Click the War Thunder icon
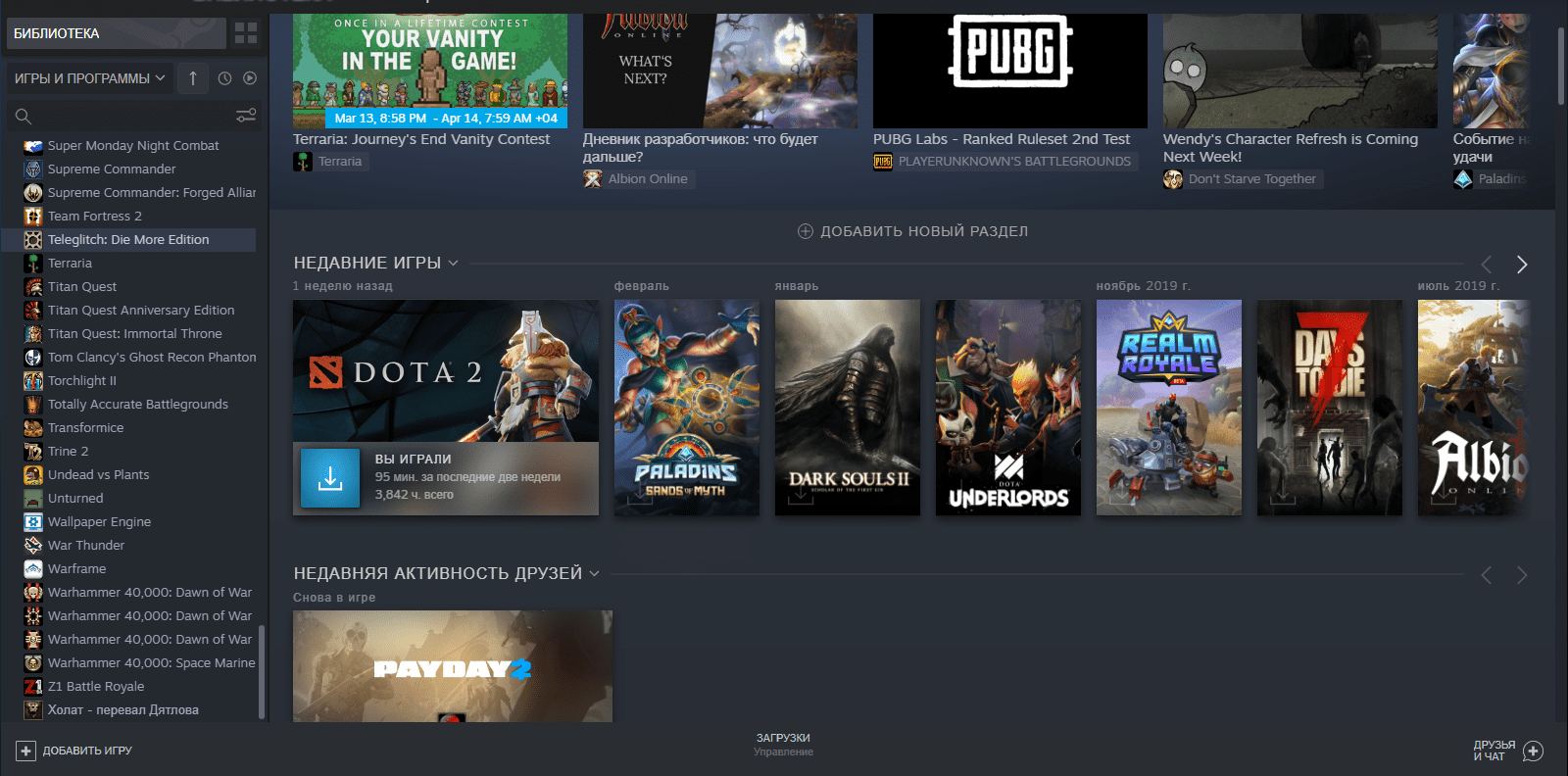Viewport: 1568px width, 776px height. (33, 545)
